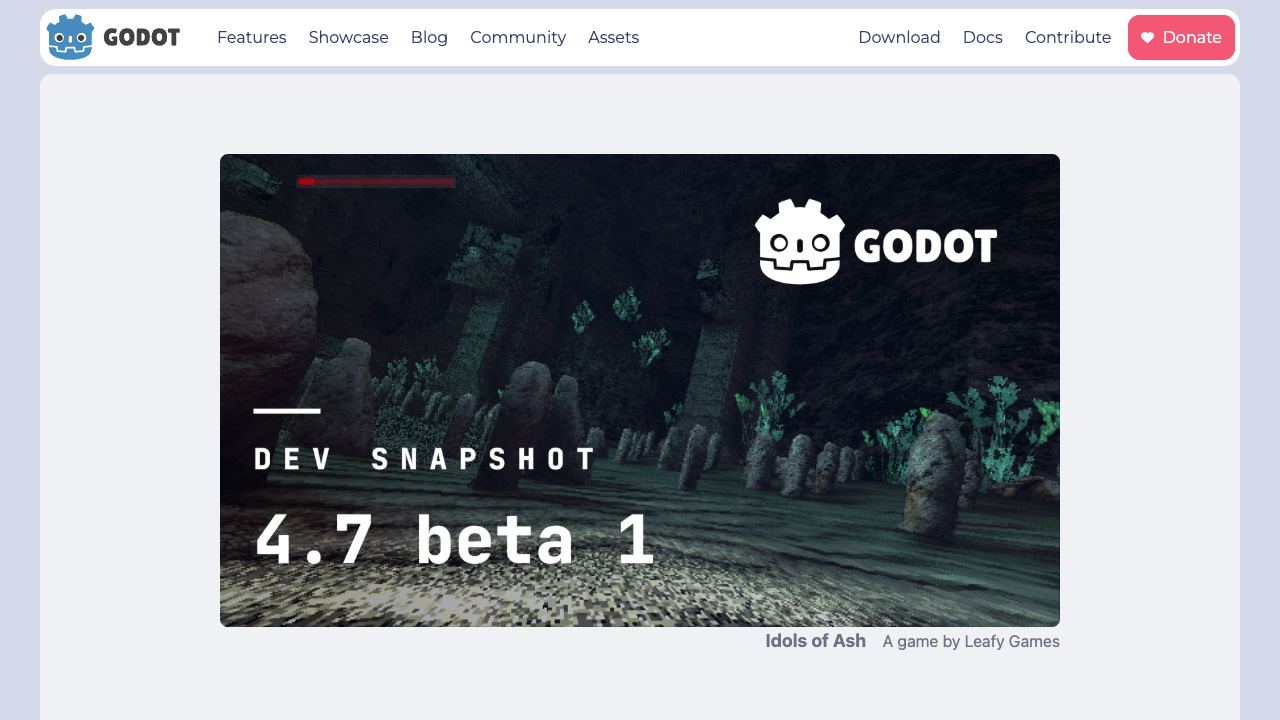Open the 4.7 beta 1 dev snapshot banner
Image resolution: width=1280 pixels, height=720 pixels.
(640, 390)
